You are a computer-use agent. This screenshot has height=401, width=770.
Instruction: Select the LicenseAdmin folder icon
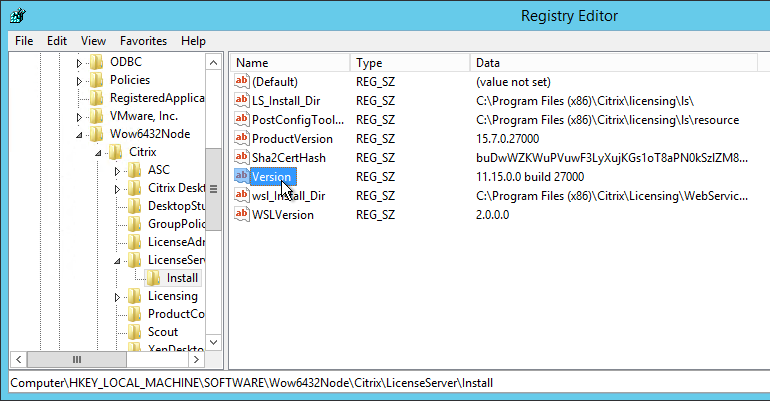click(x=135, y=242)
